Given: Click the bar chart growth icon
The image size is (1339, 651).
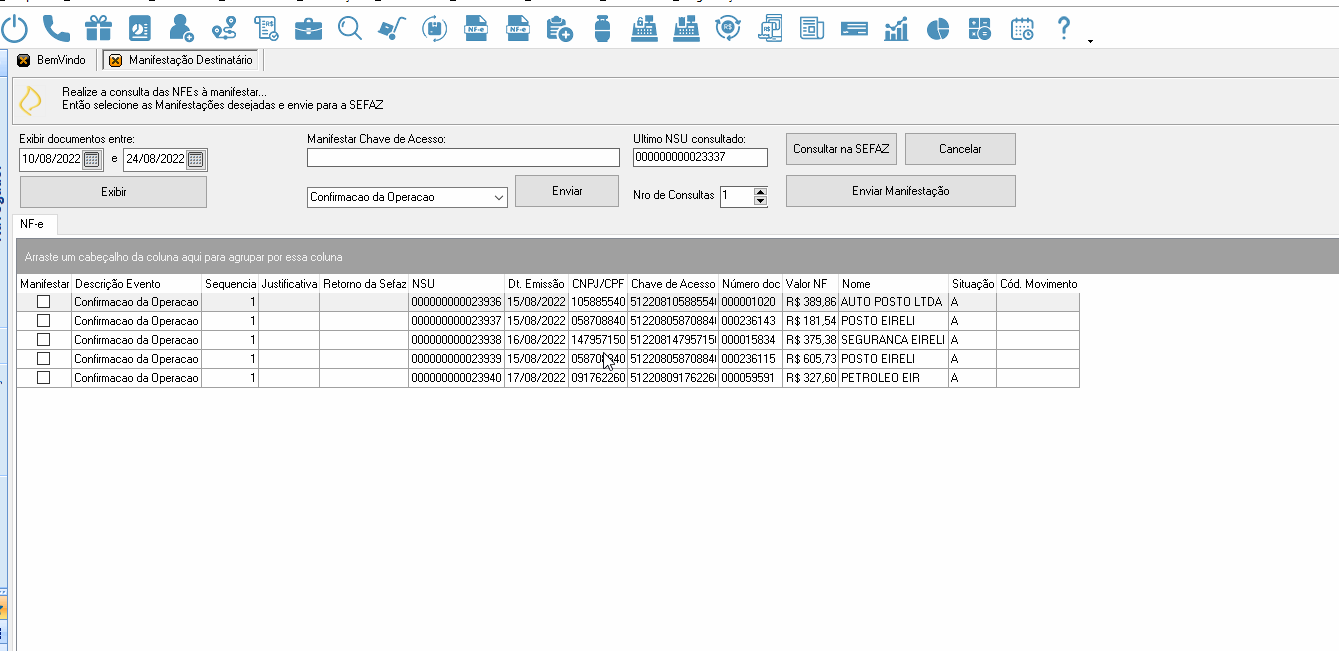Looking at the screenshot, I should pos(895,29).
